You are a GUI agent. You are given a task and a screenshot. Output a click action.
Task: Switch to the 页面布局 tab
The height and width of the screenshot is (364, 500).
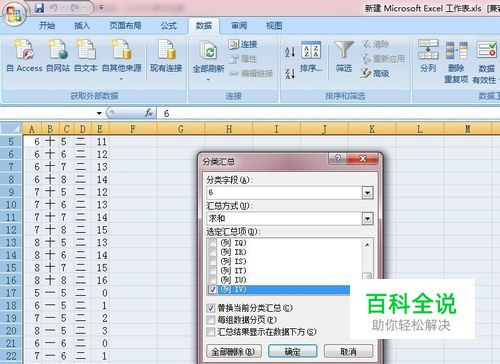click(x=125, y=25)
